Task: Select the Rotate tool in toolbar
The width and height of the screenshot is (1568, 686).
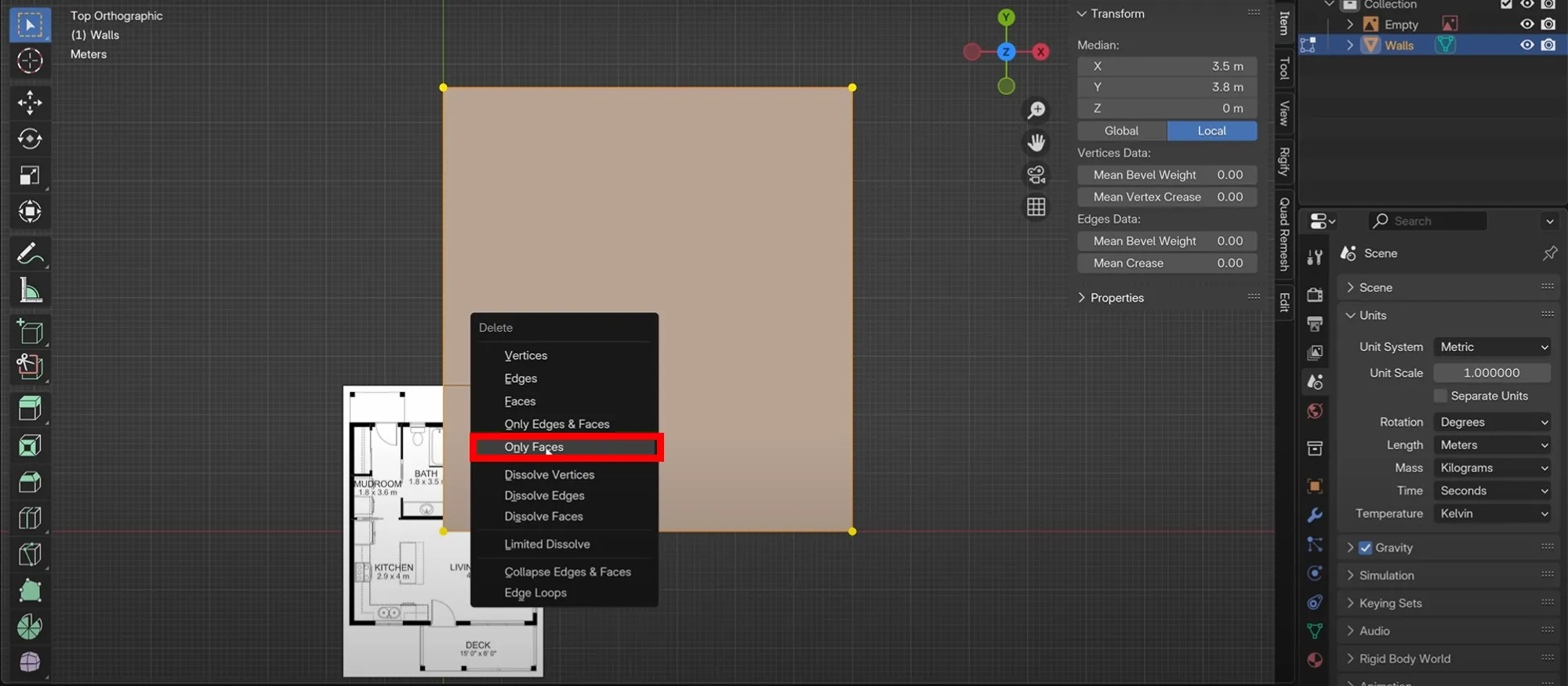Action: pos(30,139)
